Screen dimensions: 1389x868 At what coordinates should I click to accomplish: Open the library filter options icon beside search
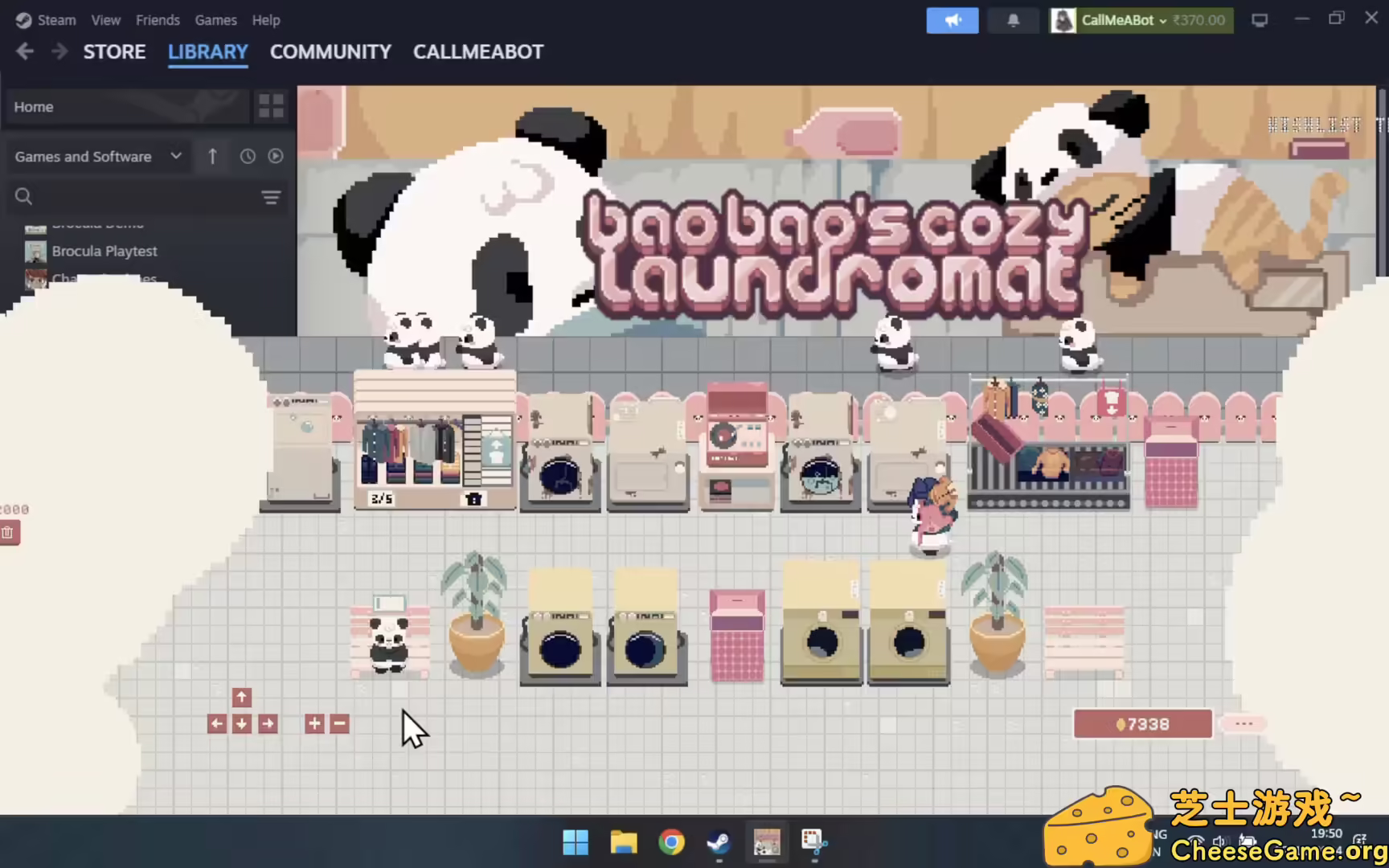[x=271, y=197]
